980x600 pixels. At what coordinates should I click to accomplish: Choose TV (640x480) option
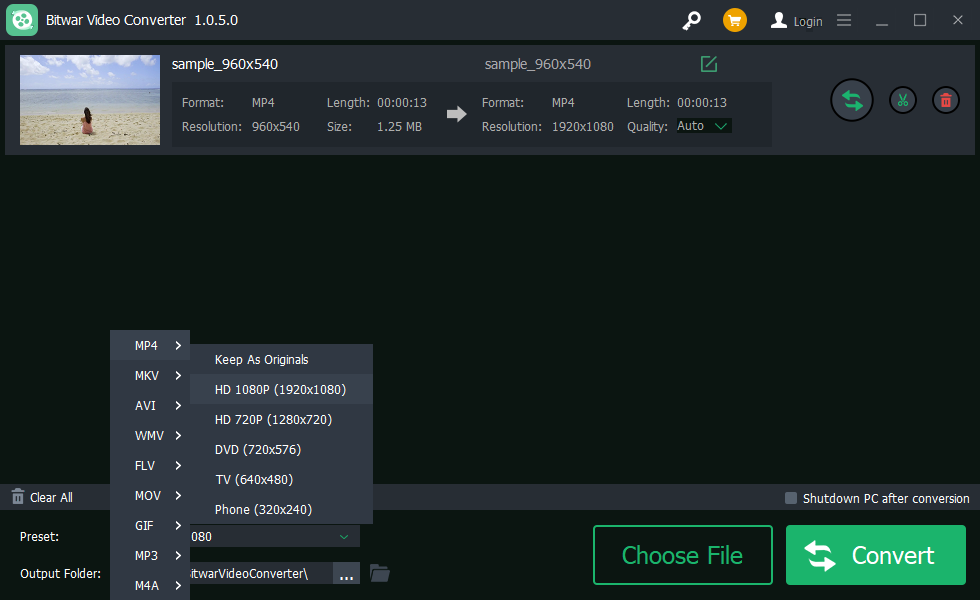point(281,479)
